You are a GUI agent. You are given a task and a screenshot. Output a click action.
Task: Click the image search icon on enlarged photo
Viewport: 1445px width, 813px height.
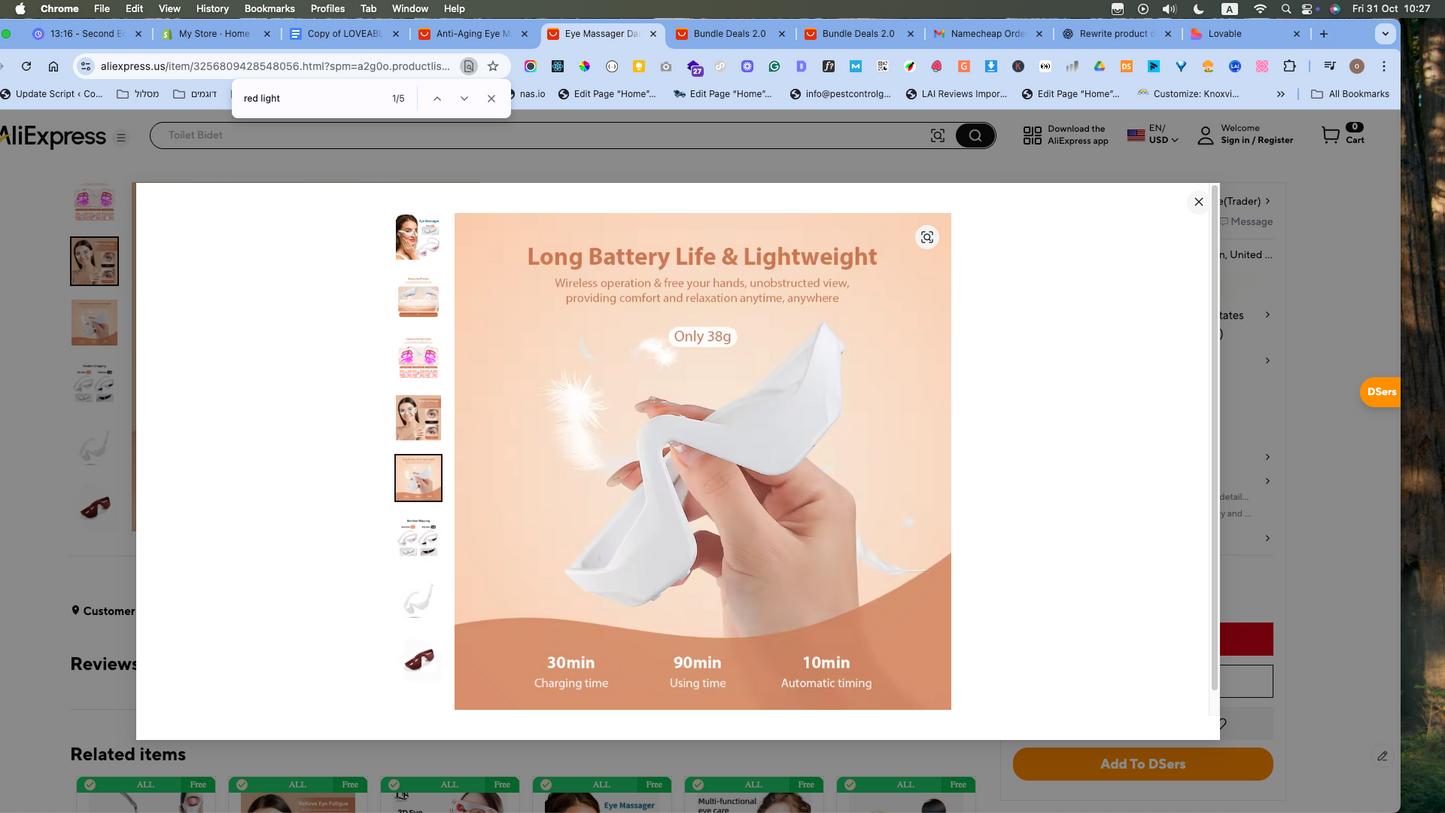927,237
